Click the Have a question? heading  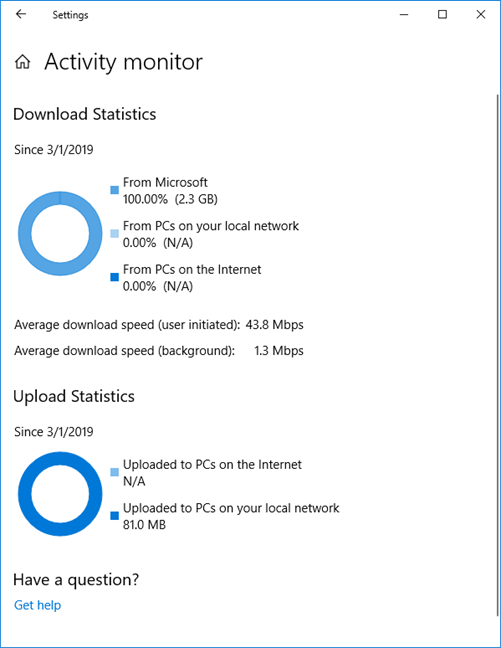pos(76,580)
